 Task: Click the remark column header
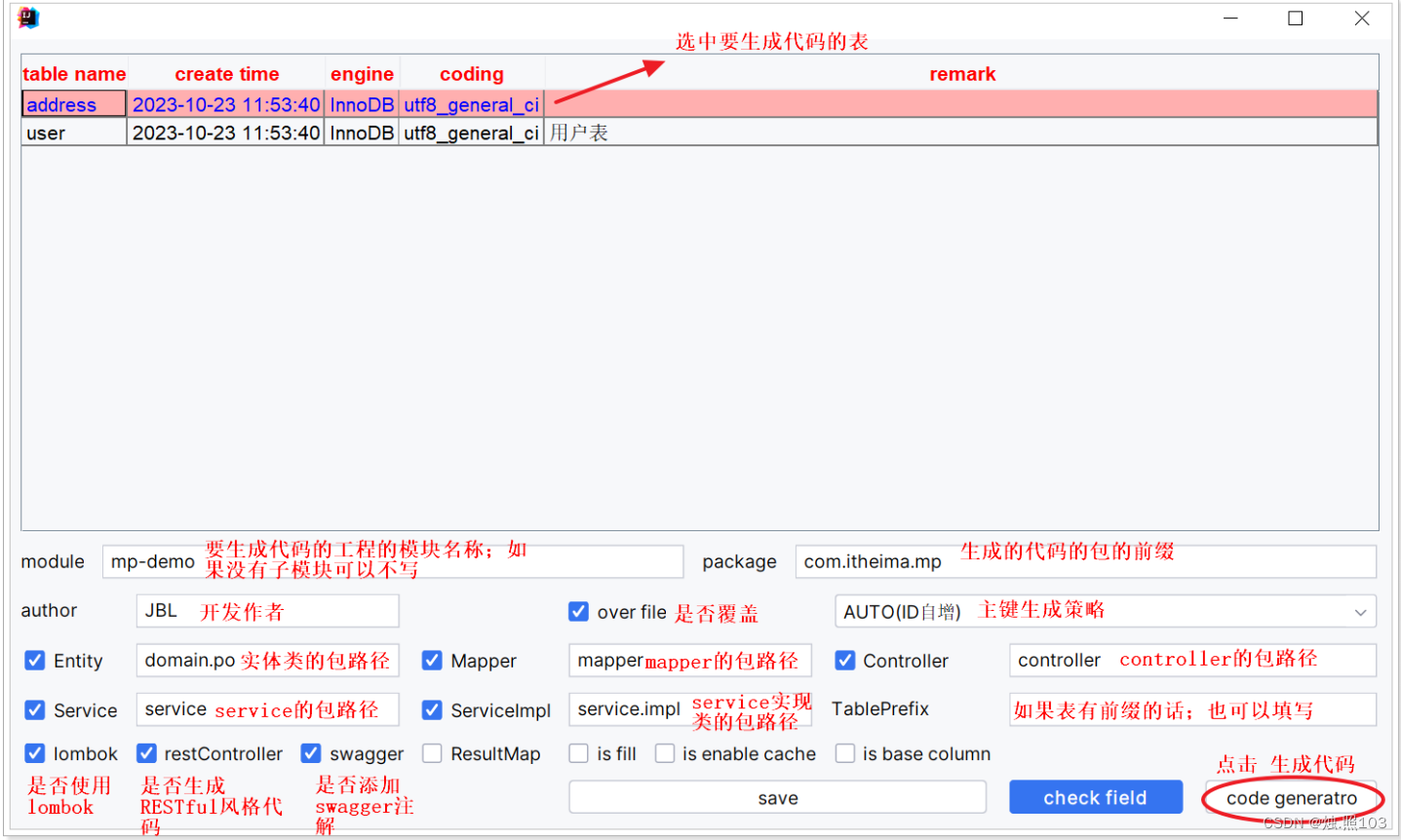tap(961, 74)
